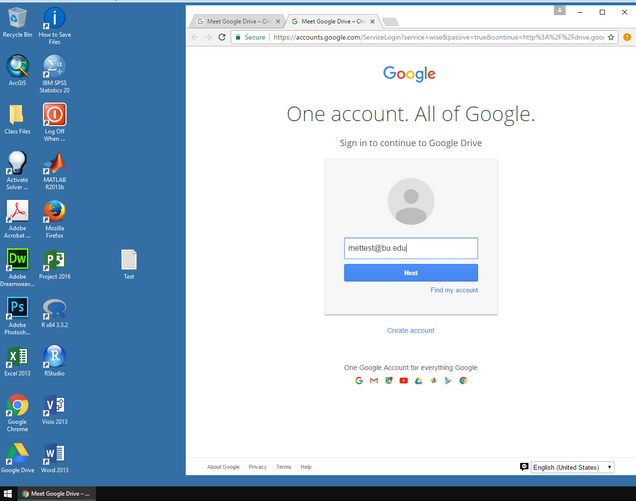Launch the Activate Solver shortcut
Viewport: 636px width, 501px height.
coord(17,170)
